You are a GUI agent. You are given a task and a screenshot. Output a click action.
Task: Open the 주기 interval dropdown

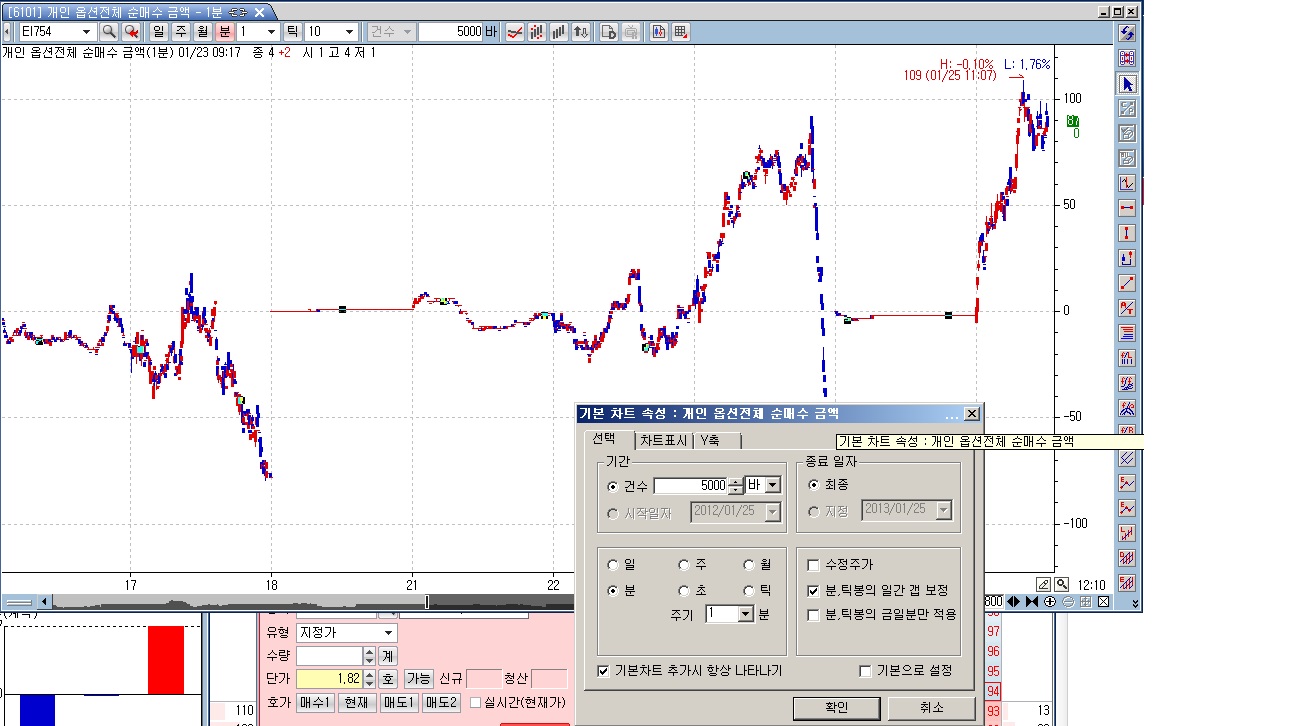pos(745,614)
